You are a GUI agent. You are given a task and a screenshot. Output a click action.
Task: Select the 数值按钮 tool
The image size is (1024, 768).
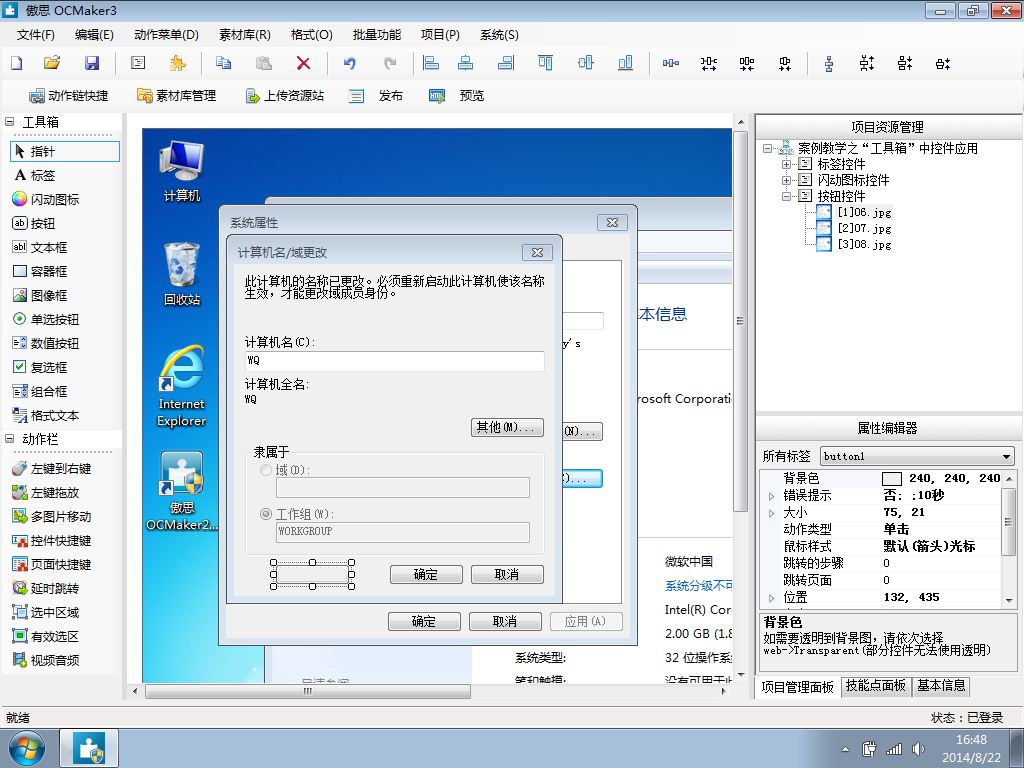pos(46,344)
